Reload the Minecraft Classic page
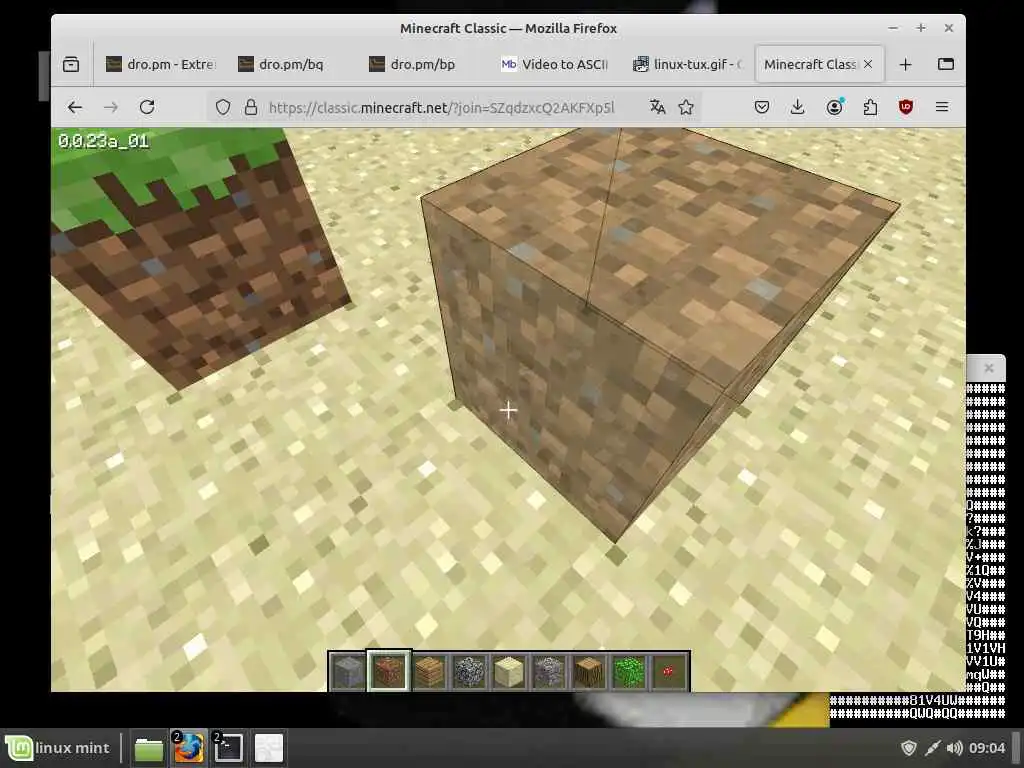The image size is (1024, 768). pyautogui.click(x=147, y=107)
